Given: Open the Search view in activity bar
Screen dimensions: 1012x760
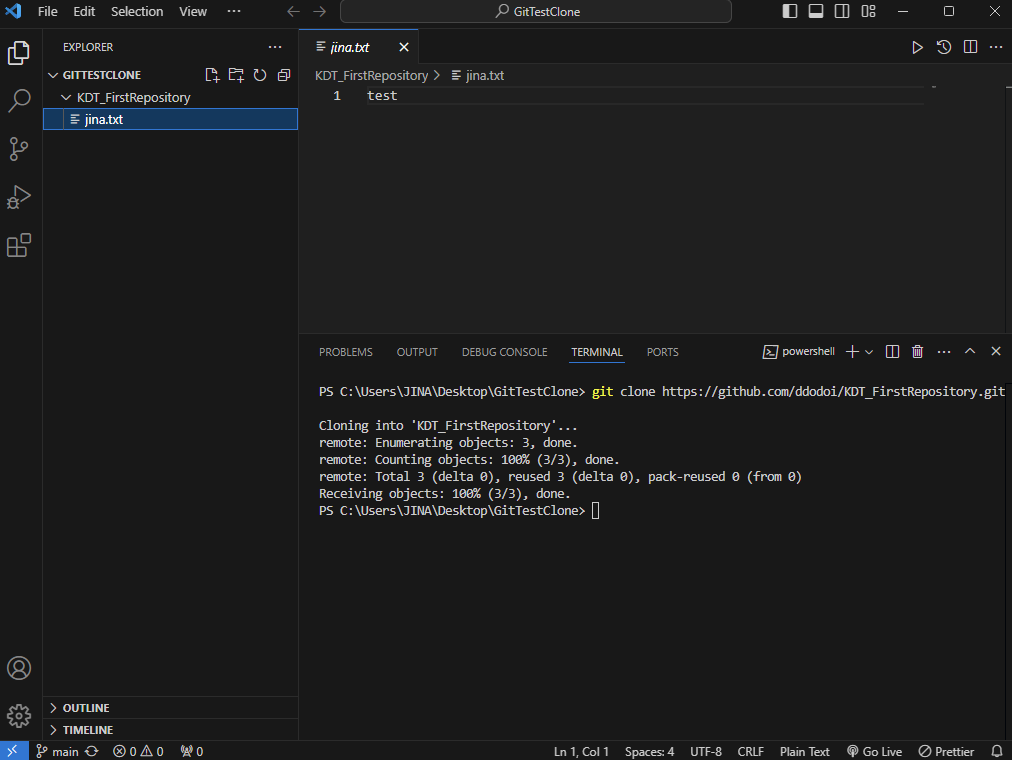Looking at the screenshot, I should coord(19,101).
